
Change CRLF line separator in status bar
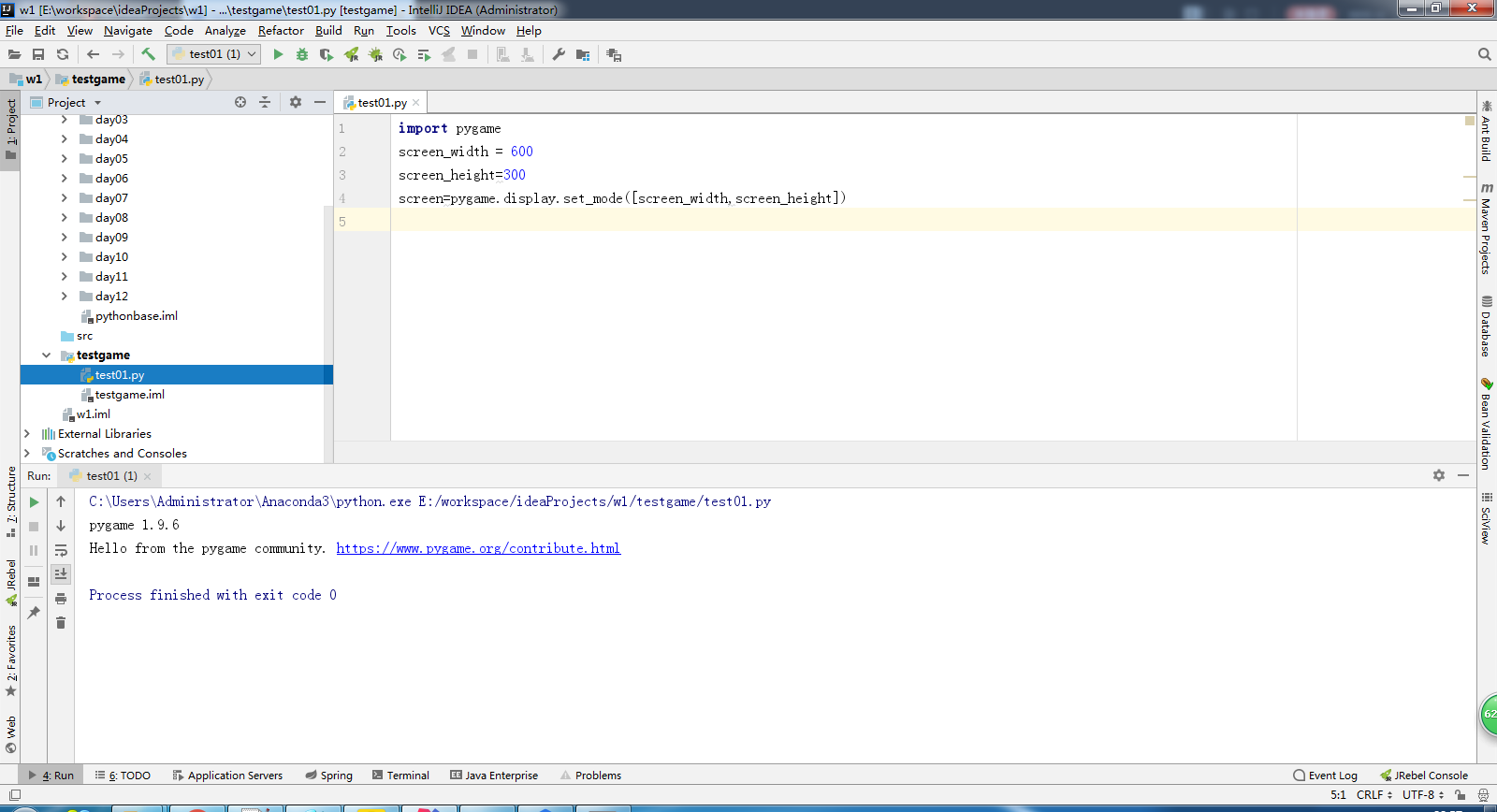1374,795
